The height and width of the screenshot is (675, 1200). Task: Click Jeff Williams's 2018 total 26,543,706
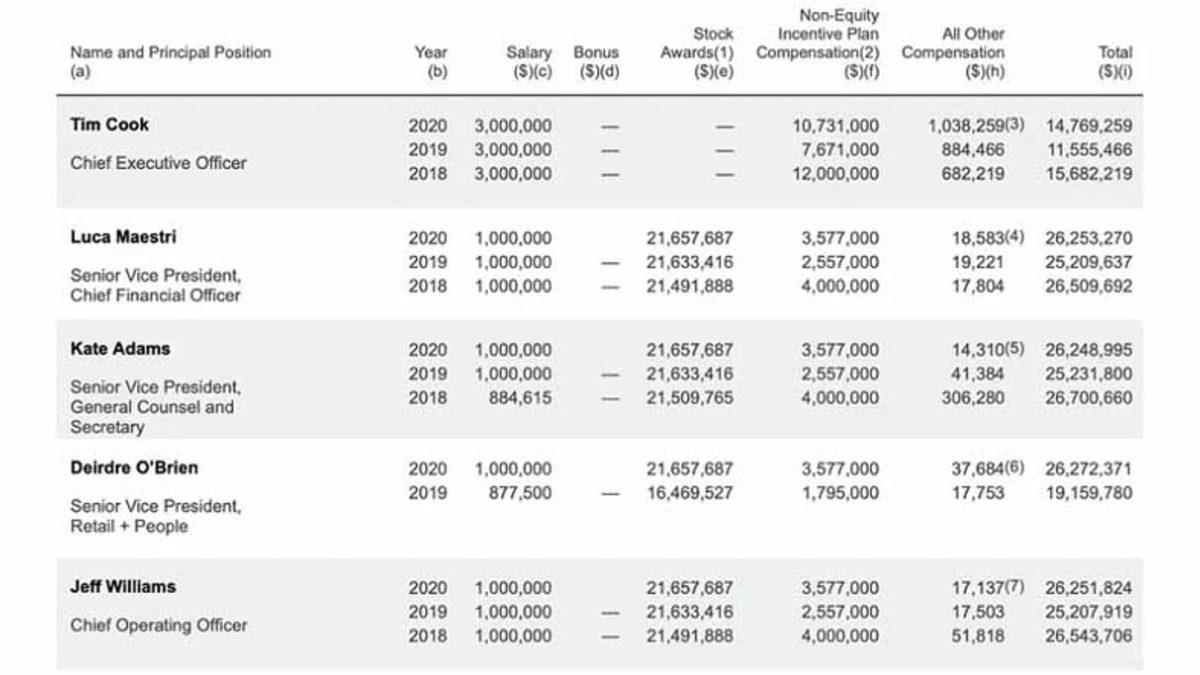[1089, 636]
